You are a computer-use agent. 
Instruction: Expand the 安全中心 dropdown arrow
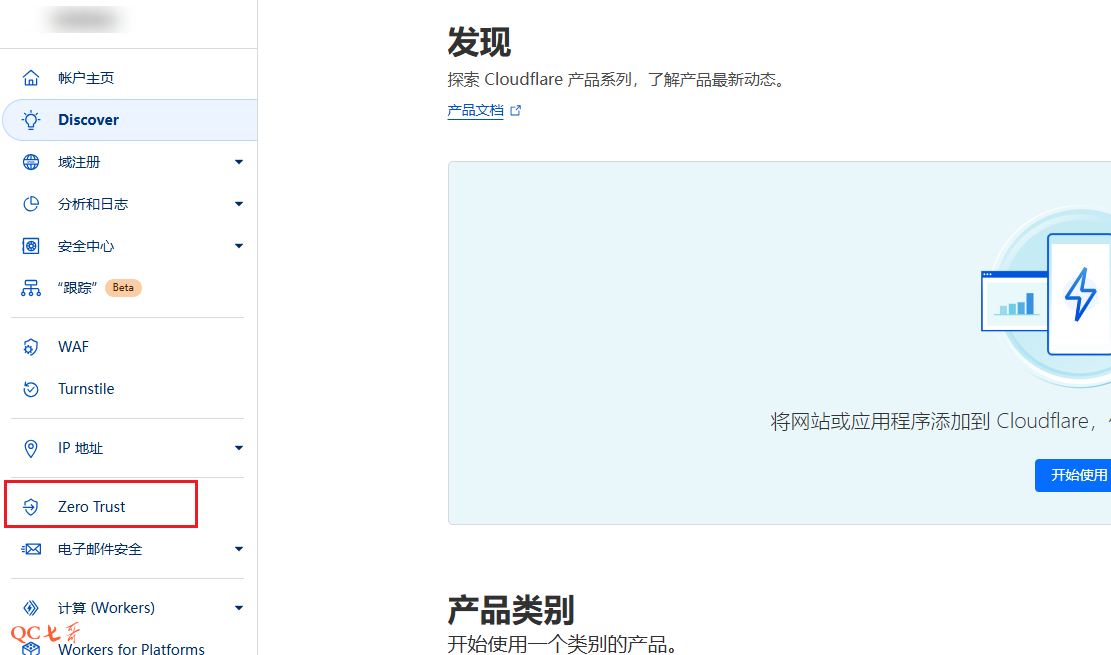pyautogui.click(x=238, y=246)
